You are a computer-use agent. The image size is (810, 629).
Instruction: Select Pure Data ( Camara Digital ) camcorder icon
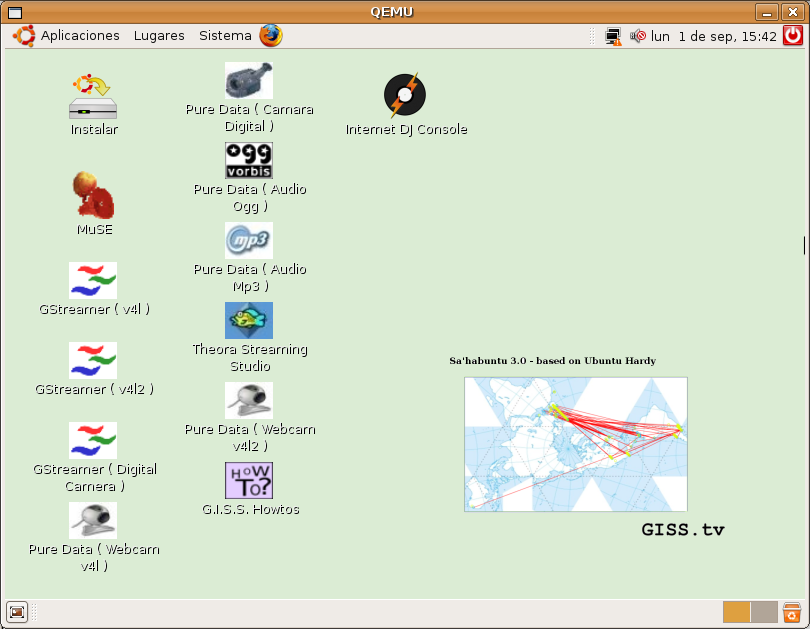[x=249, y=81]
